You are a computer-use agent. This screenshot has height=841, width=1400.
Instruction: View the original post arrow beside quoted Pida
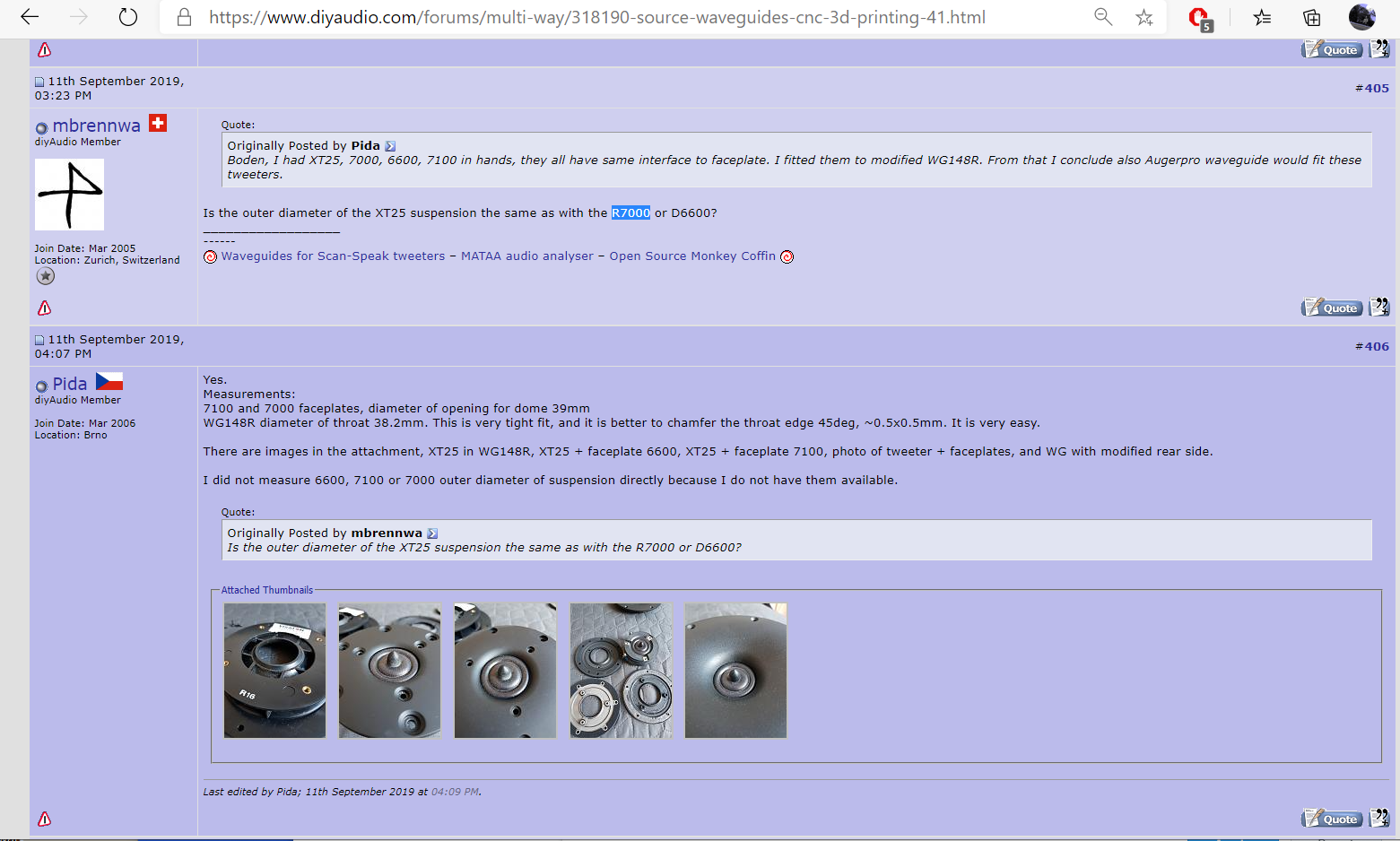[x=390, y=146]
